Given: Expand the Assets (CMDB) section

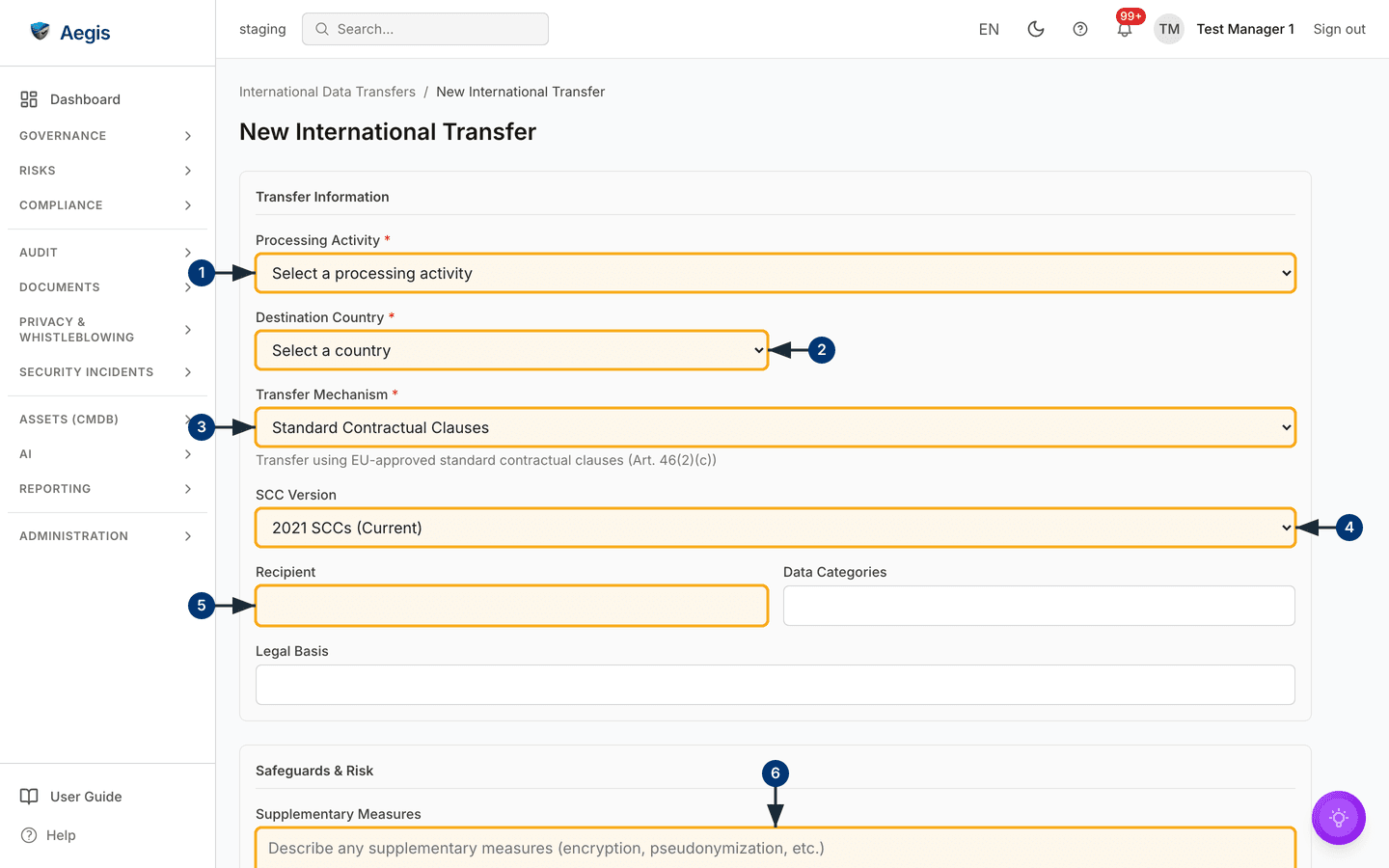Looking at the screenshot, I should (106, 420).
